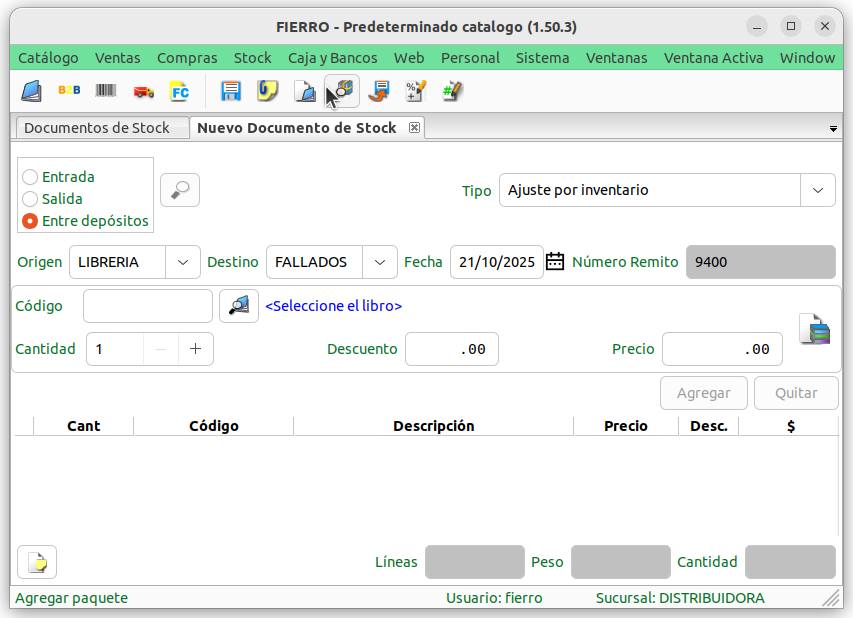Viewport: 853px width, 618px height.
Task: Open the Destino FALLADOS dropdown
Action: coord(379,262)
